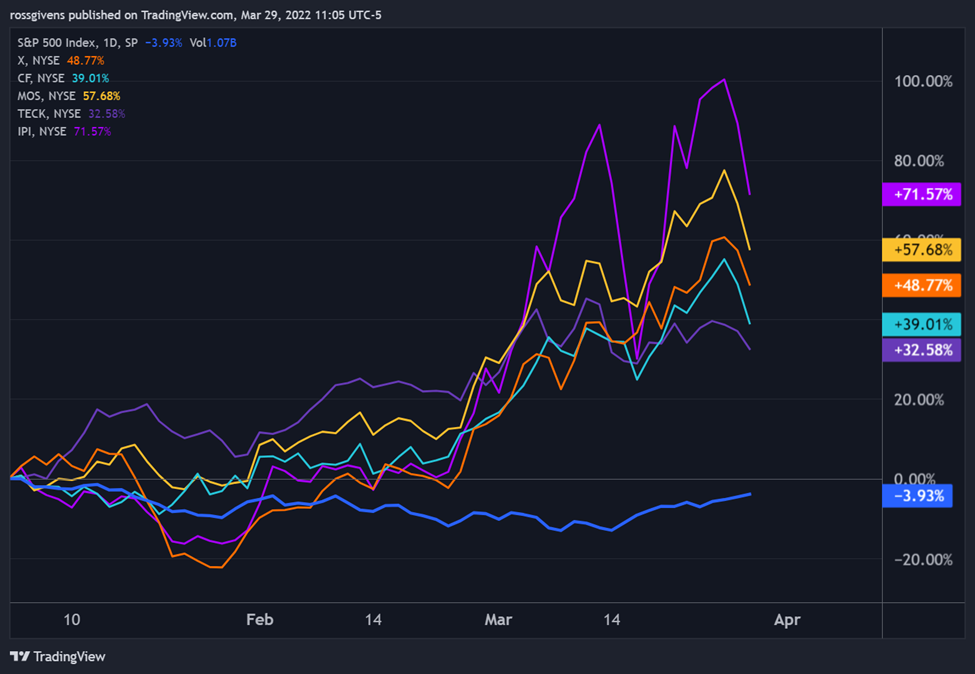Click the Feb label on time axis
The height and width of the screenshot is (674, 975).
pyautogui.click(x=259, y=620)
